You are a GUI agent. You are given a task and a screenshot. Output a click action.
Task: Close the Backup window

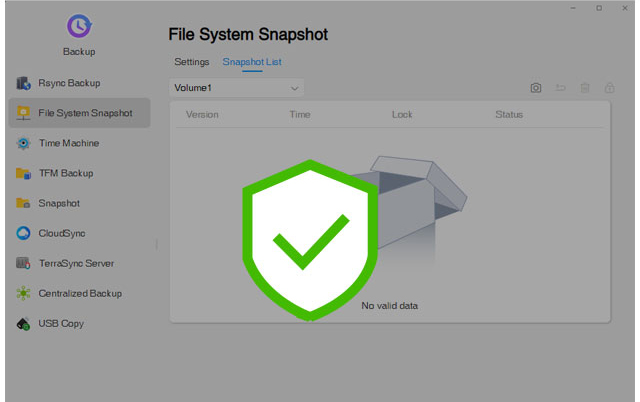tap(625, 8)
